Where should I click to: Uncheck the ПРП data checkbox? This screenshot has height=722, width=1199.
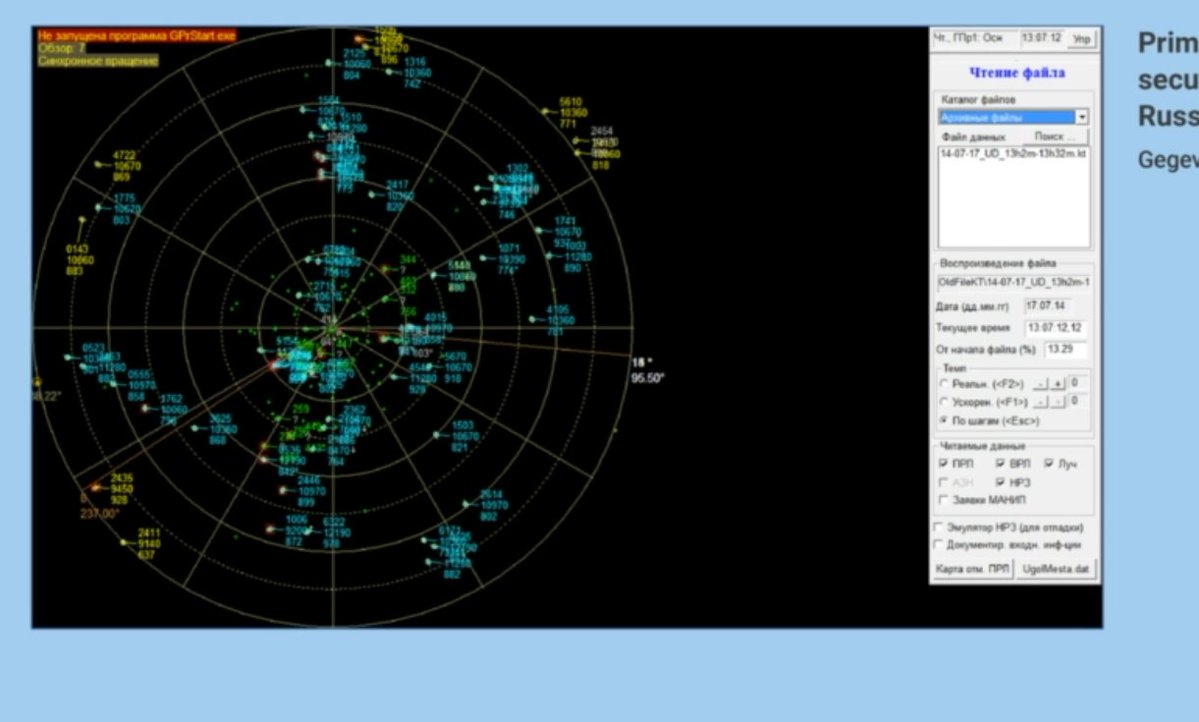click(x=944, y=464)
